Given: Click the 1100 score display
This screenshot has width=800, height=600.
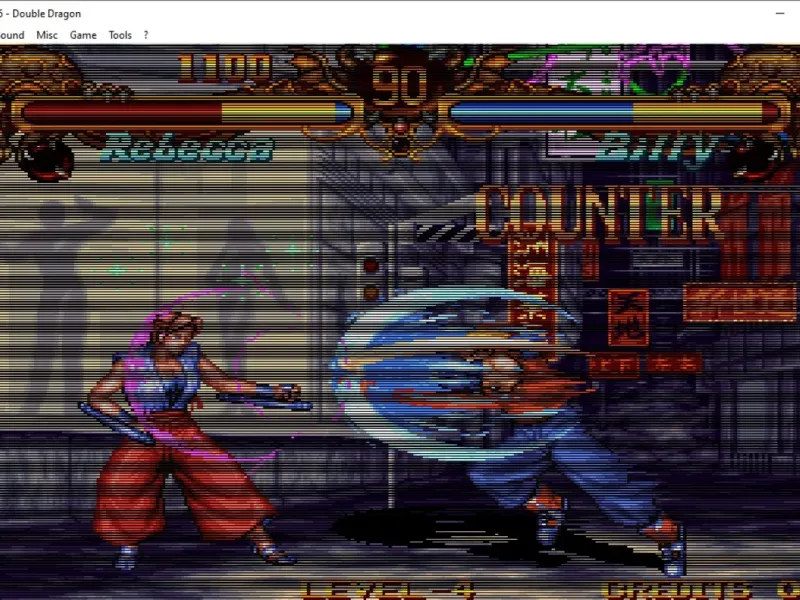Looking at the screenshot, I should [x=225, y=68].
